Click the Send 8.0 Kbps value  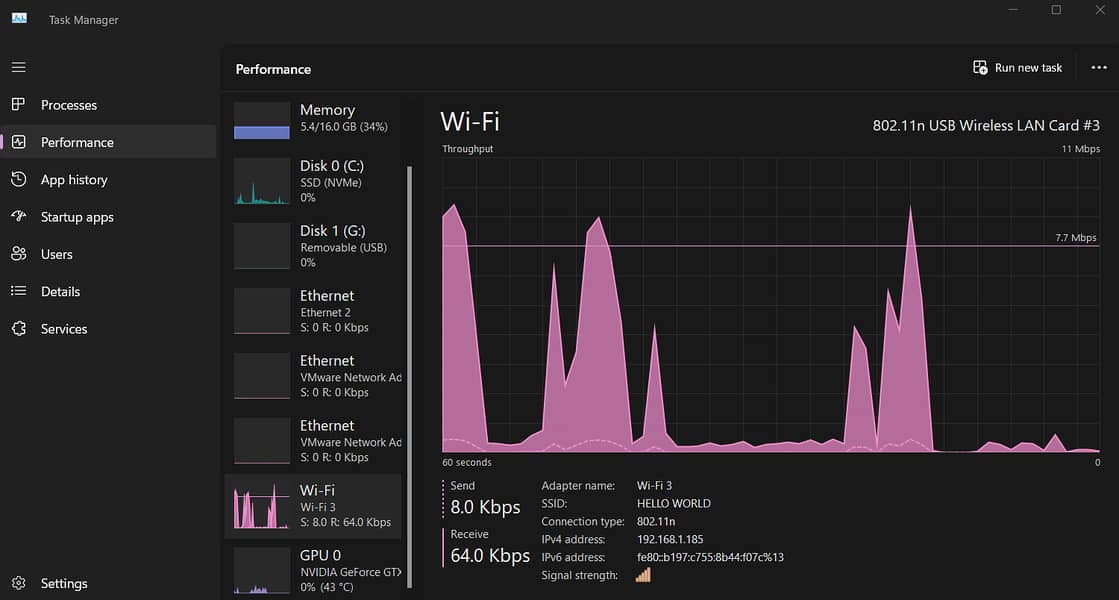click(x=485, y=507)
